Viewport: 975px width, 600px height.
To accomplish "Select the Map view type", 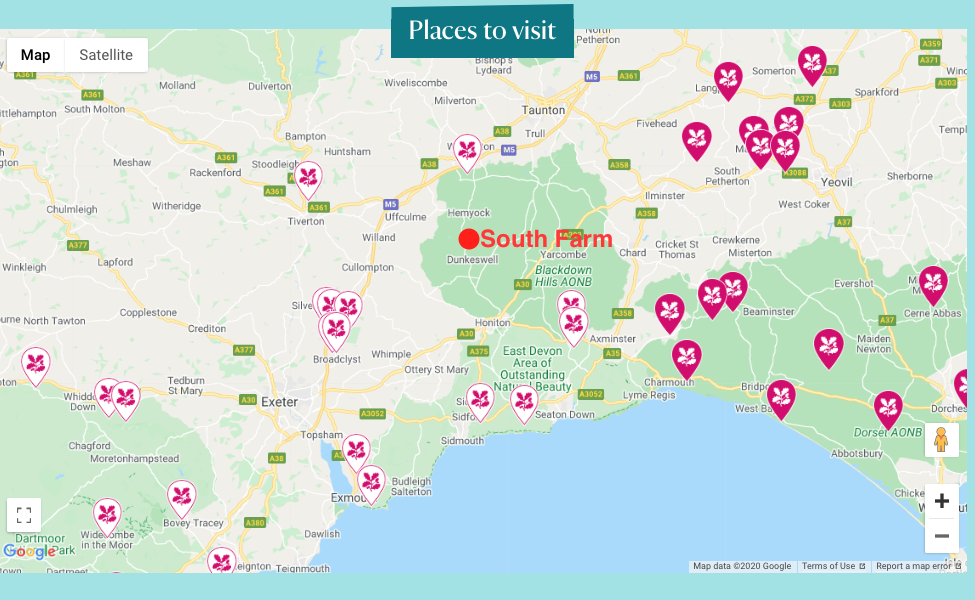I will pyautogui.click(x=35, y=55).
